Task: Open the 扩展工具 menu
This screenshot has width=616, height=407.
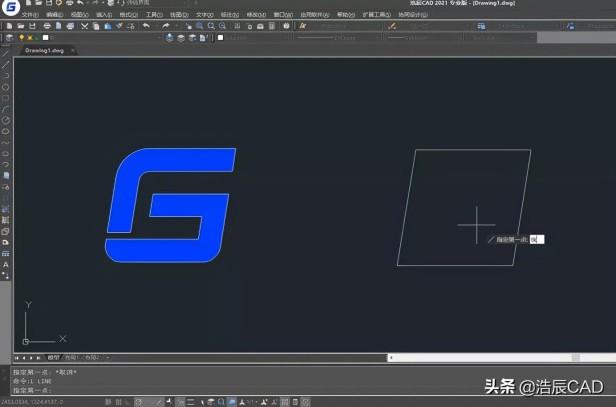Action: 376,15
